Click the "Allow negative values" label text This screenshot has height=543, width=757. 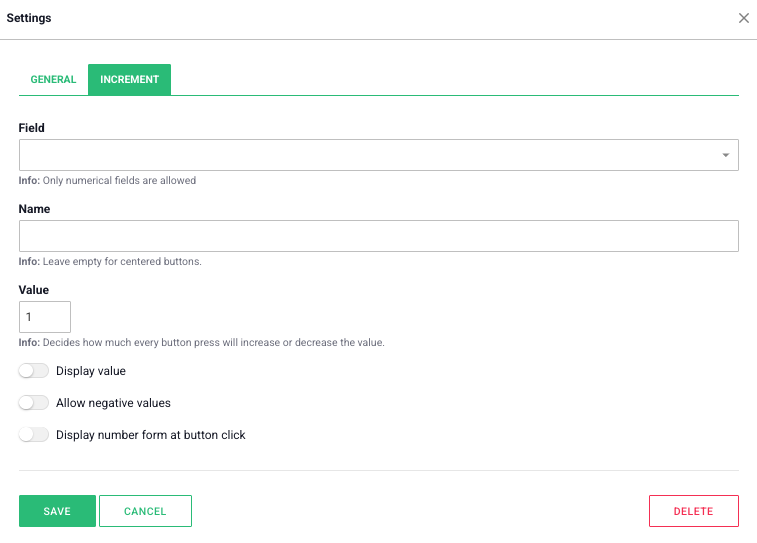click(x=113, y=403)
